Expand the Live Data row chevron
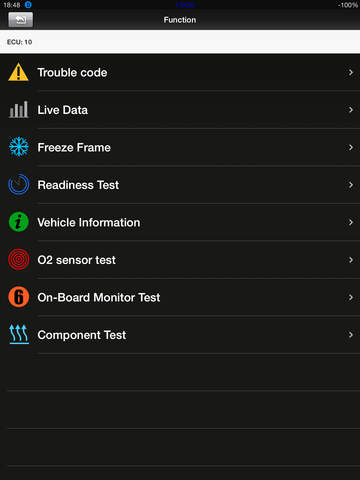 [x=351, y=110]
